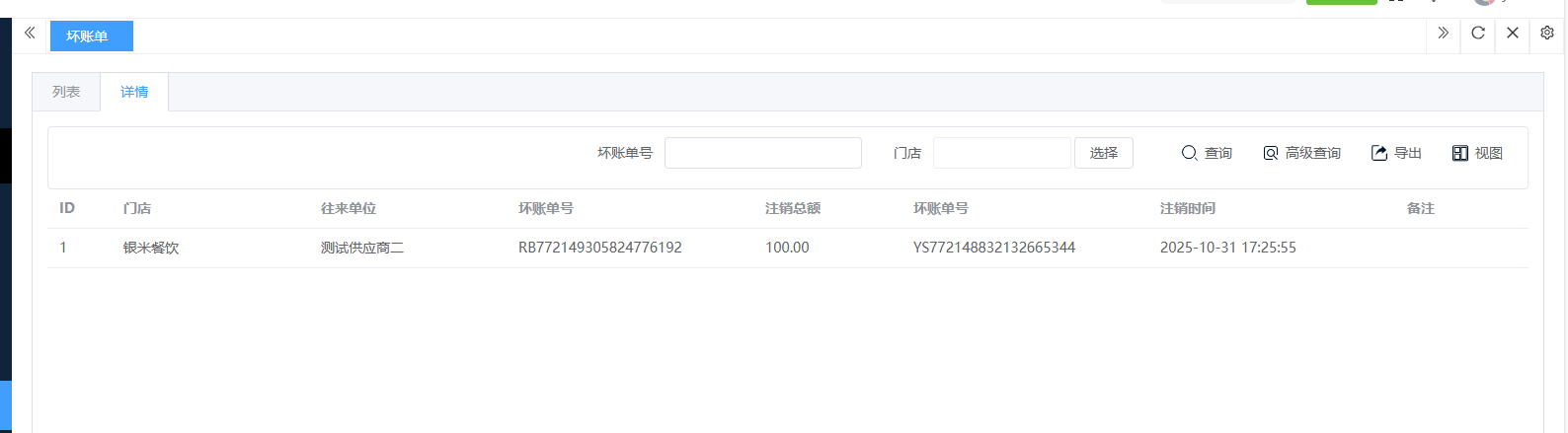The height and width of the screenshot is (433, 1568).
Task: Close tabs using the X icon
Action: pos(1512,34)
